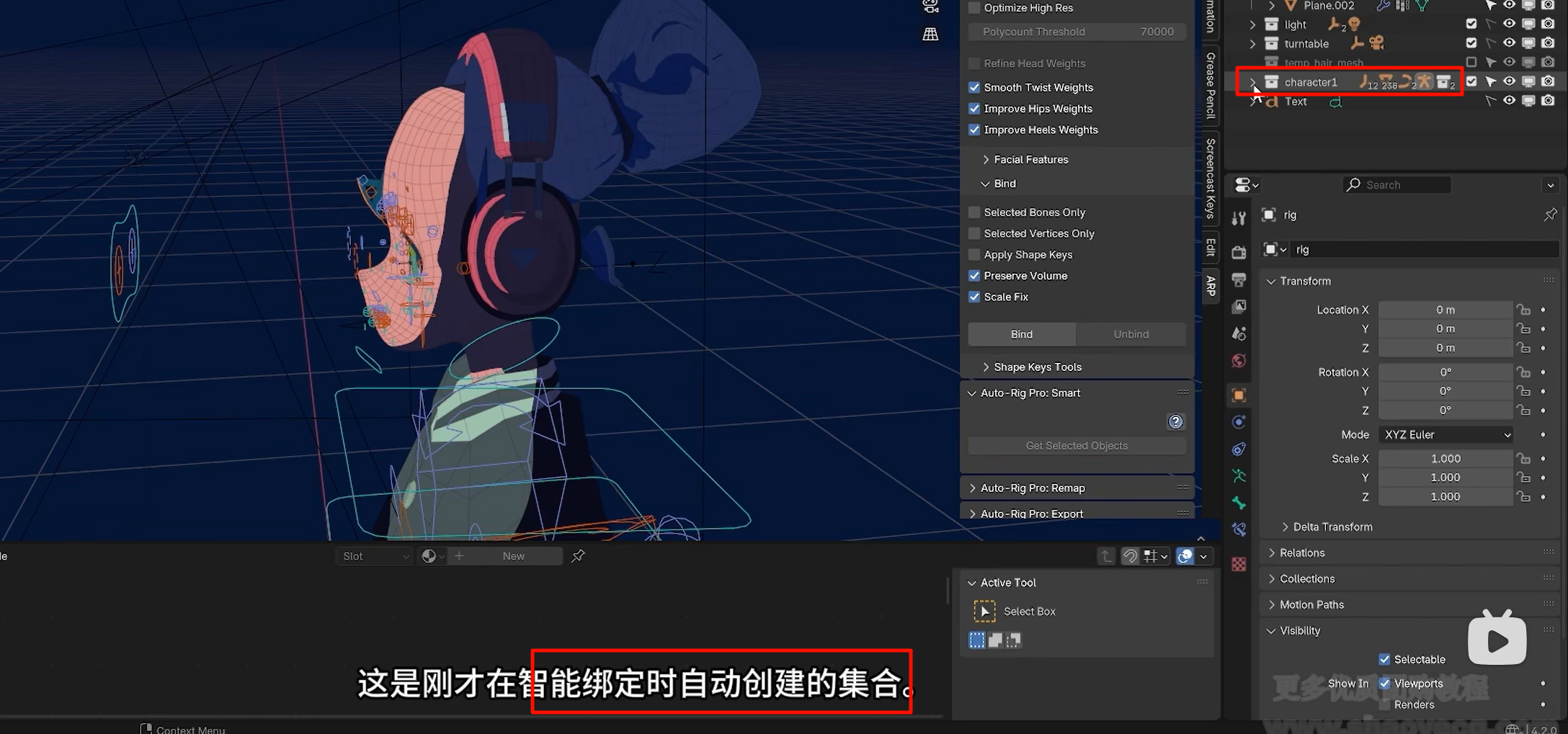The height and width of the screenshot is (734, 1568).
Task: Click the Properties Search field
Action: pos(1396,185)
